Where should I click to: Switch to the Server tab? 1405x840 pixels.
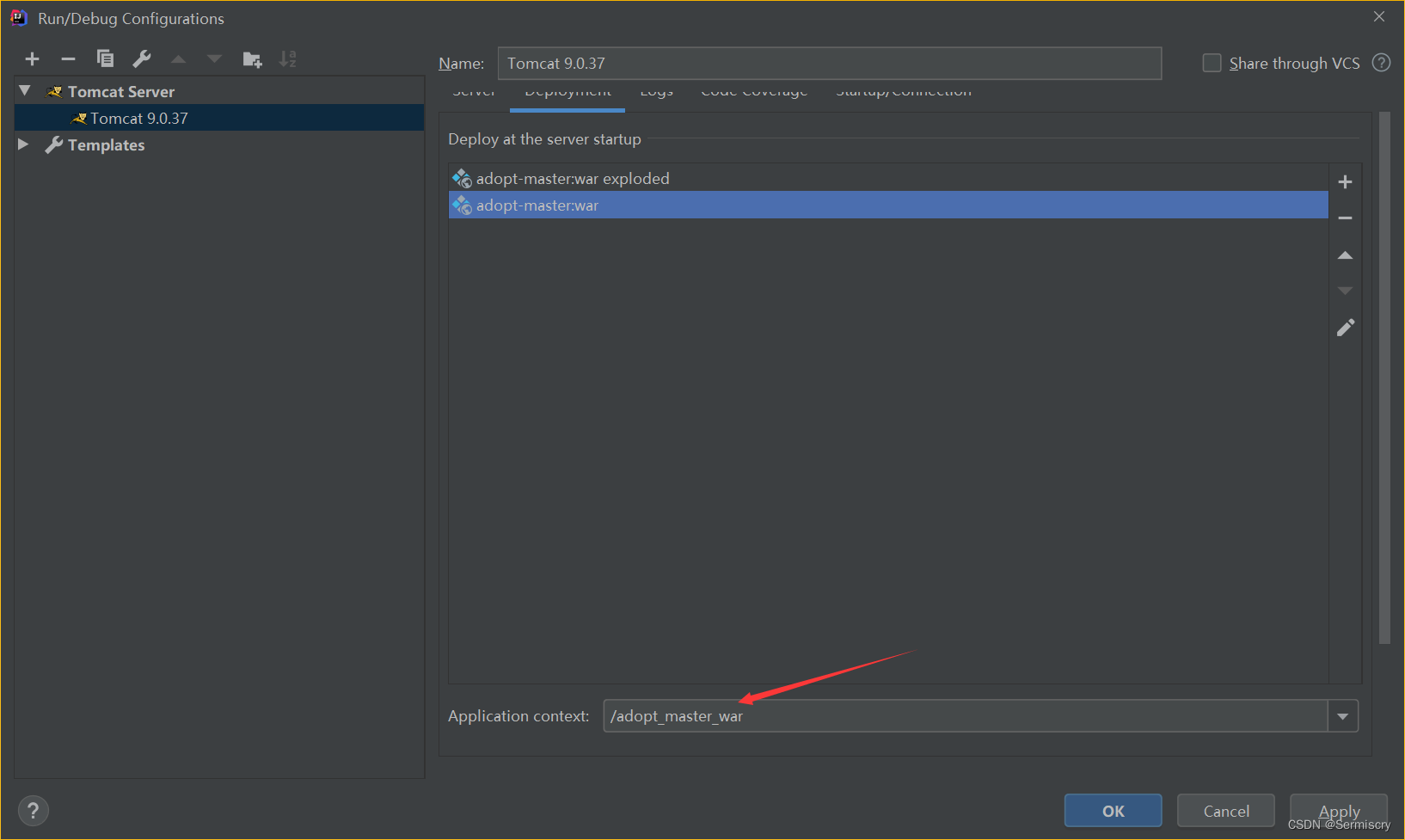coord(474,93)
